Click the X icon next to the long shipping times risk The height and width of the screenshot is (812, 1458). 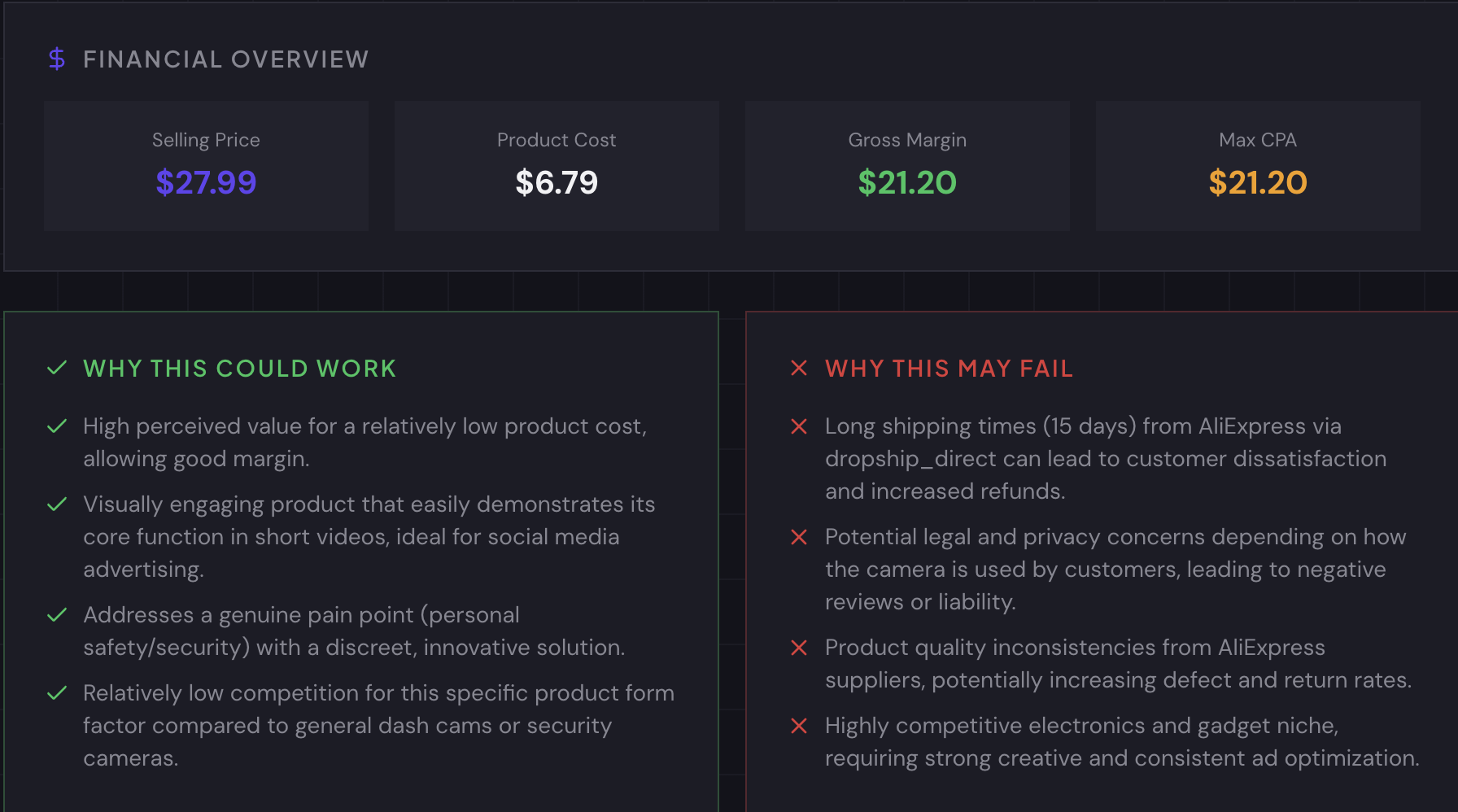pyautogui.click(x=798, y=426)
